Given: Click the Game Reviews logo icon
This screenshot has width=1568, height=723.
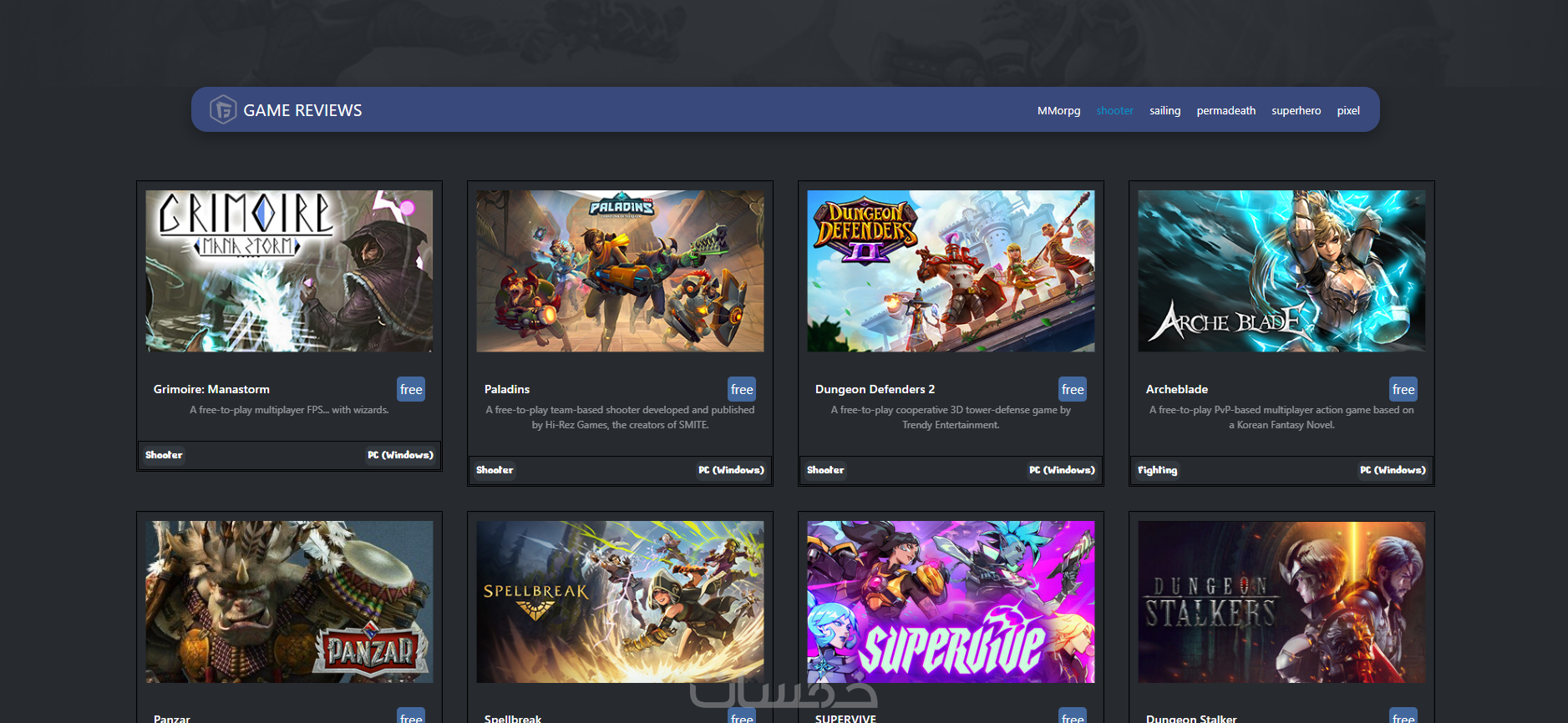Looking at the screenshot, I should (x=223, y=109).
